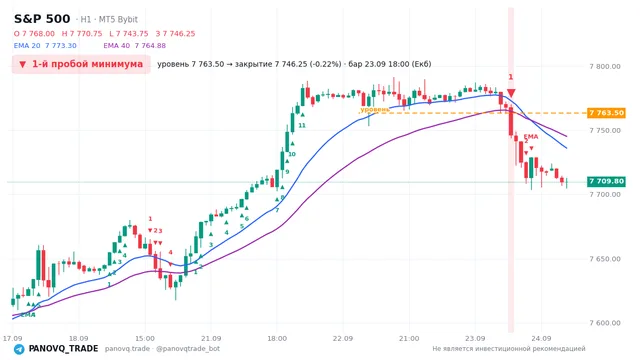Click the green signal number '10' on the rally
640x360 pixels.
coord(292,154)
